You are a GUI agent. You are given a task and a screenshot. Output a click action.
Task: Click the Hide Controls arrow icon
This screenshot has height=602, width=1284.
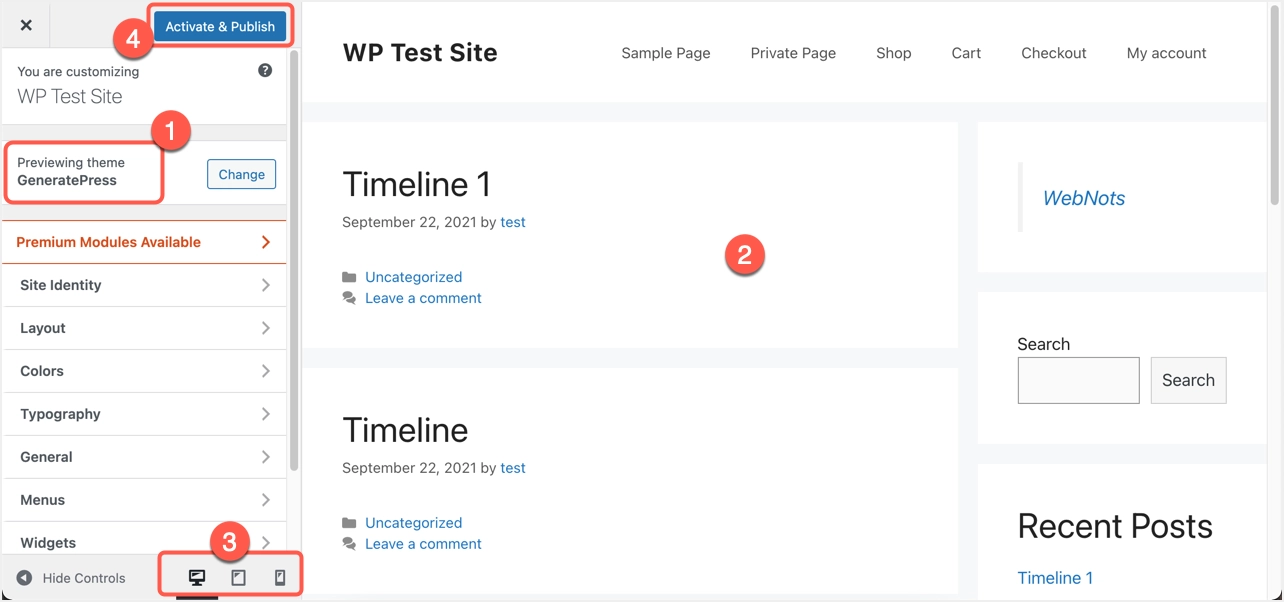click(25, 578)
